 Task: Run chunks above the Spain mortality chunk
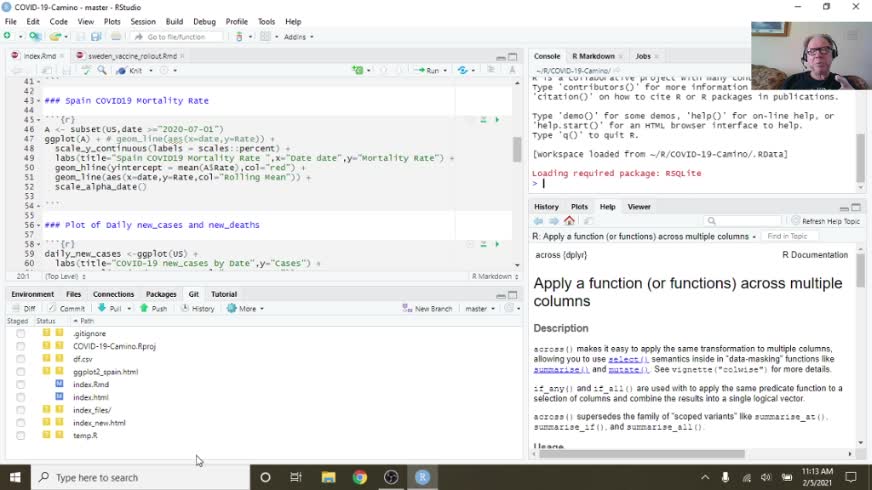(x=483, y=120)
